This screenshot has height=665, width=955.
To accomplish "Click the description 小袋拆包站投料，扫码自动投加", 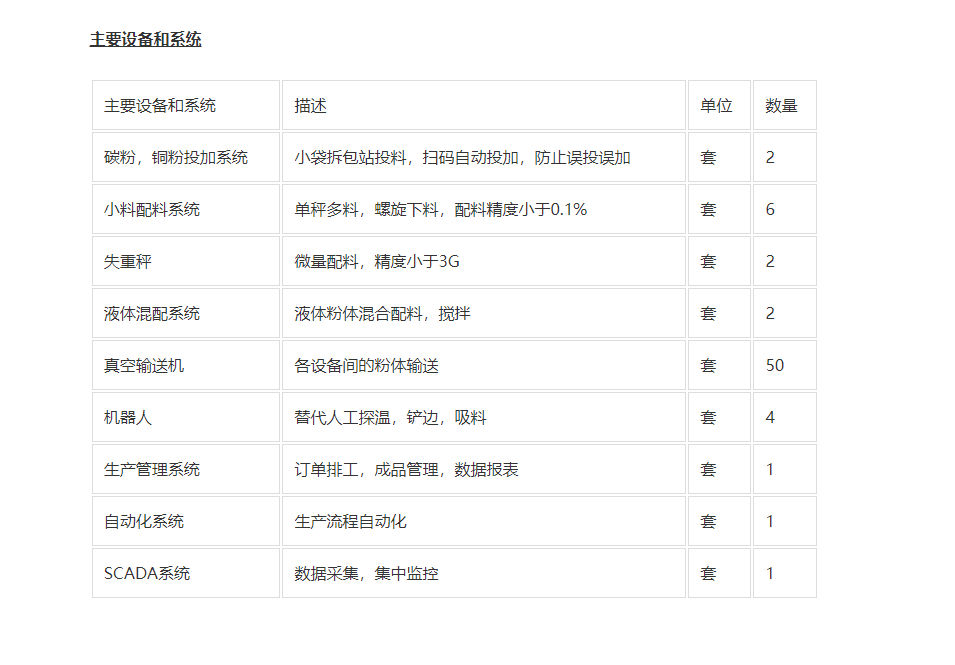I will click(x=462, y=158).
